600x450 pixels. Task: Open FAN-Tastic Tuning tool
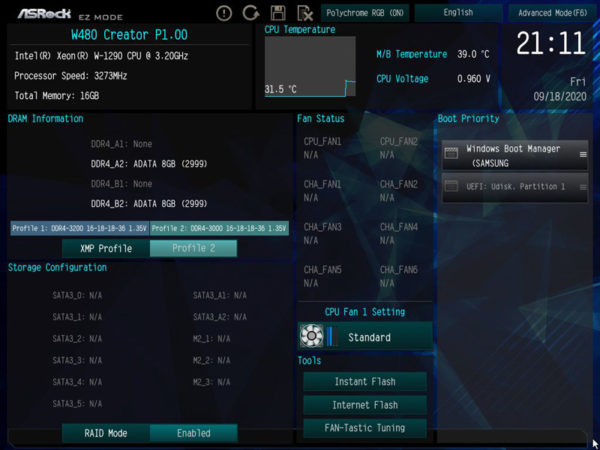point(365,428)
